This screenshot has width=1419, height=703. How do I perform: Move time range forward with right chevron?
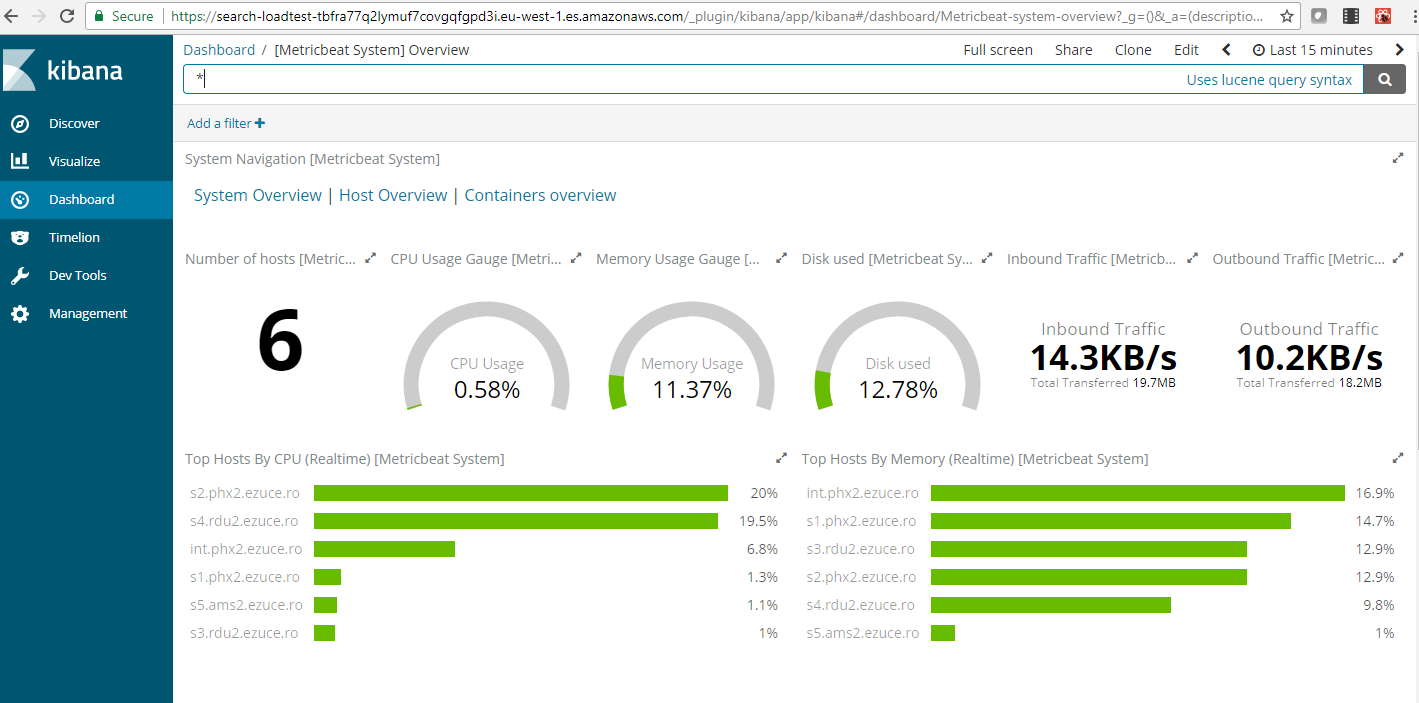pos(1398,50)
